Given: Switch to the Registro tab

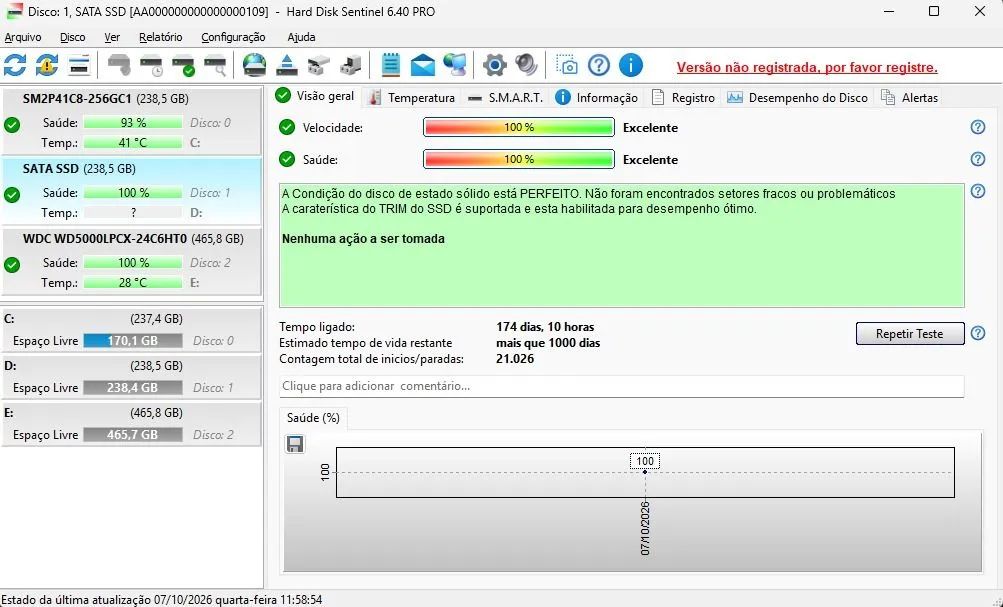Looking at the screenshot, I should (x=683, y=98).
